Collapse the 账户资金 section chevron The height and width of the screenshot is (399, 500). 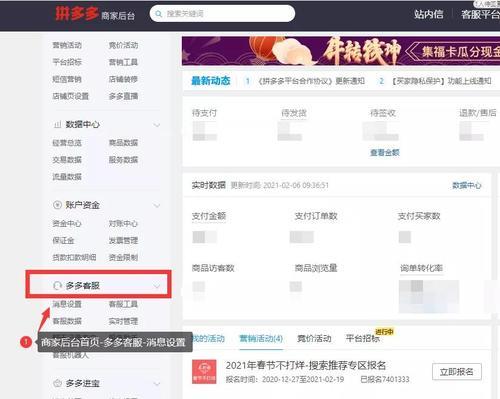(x=157, y=205)
